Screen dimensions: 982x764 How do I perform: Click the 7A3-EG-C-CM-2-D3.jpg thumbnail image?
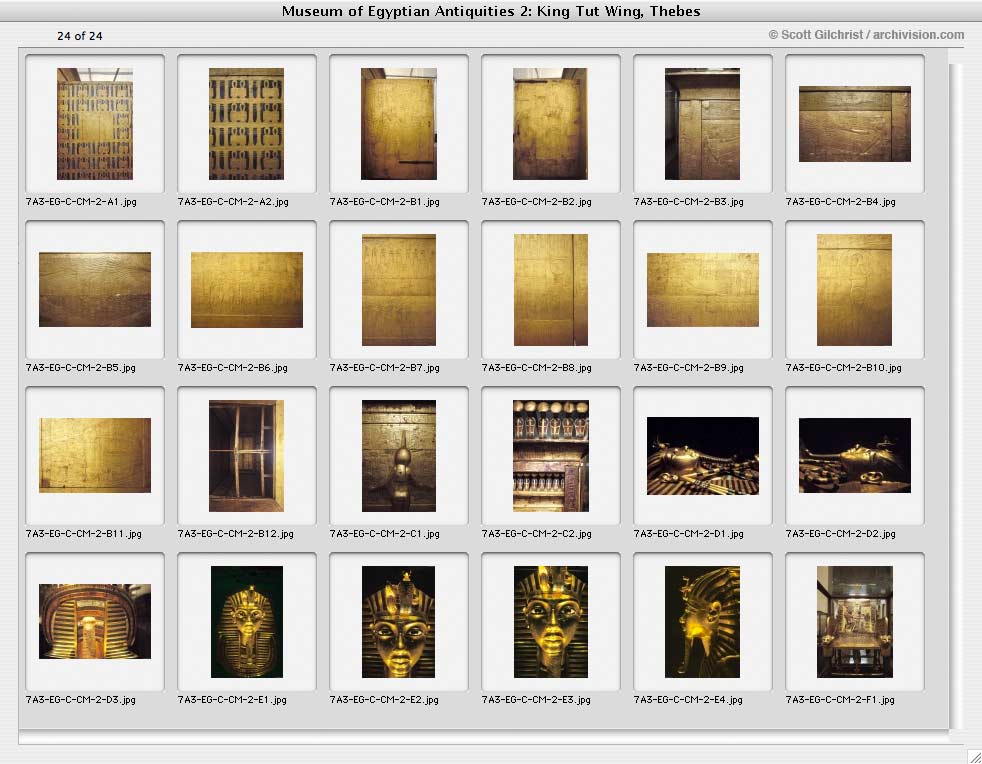point(95,621)
